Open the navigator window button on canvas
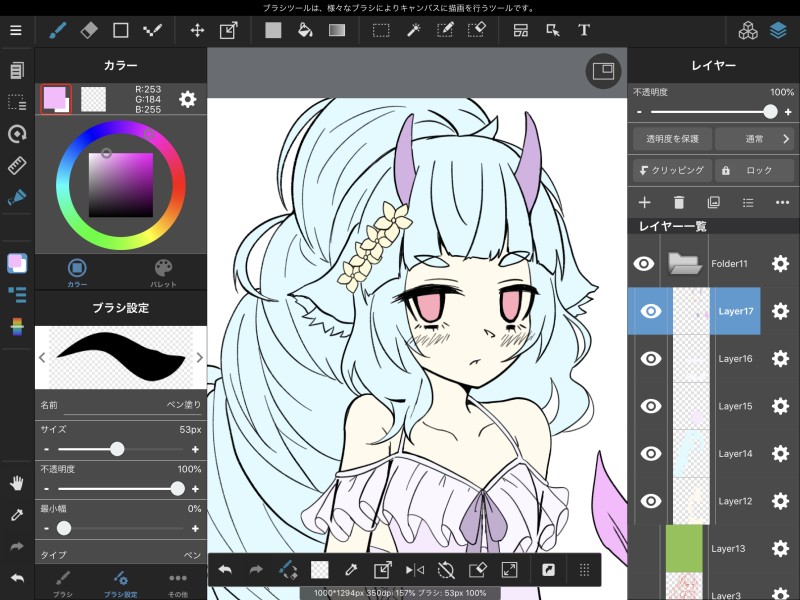The image size is (800, 600). tap(603, 71)
